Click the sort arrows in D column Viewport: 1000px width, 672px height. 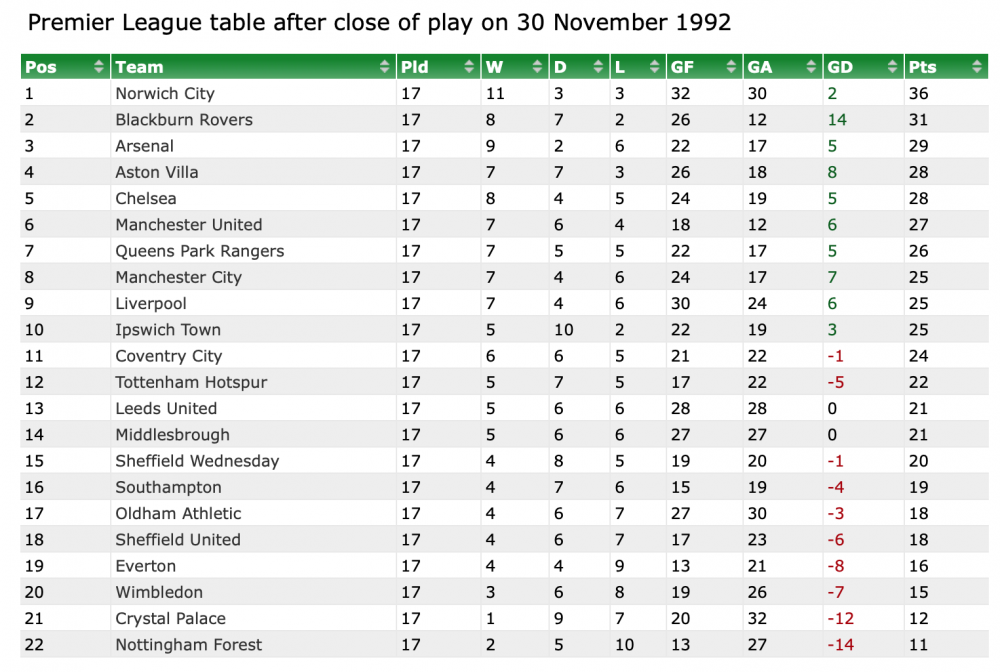599,67
